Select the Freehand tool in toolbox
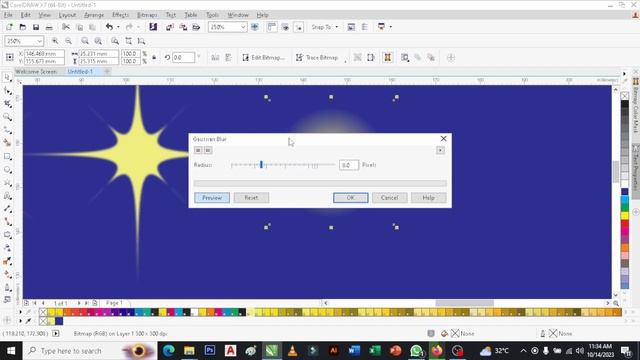640x360 pixels. [7, 130]
